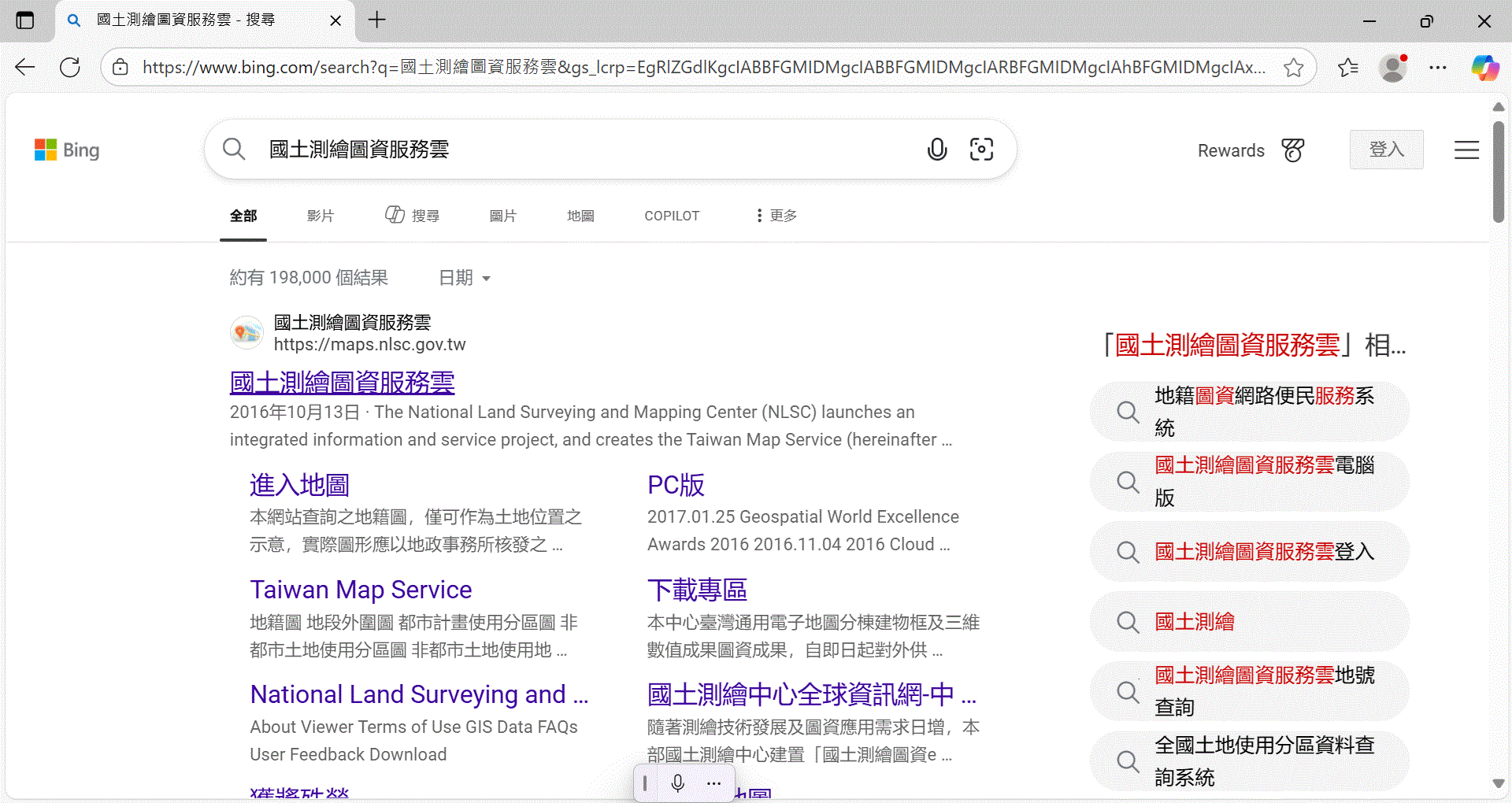1512x803 pixels.
Task: Click the page vertical scrollbar
Action: [x=1498, y=173]
